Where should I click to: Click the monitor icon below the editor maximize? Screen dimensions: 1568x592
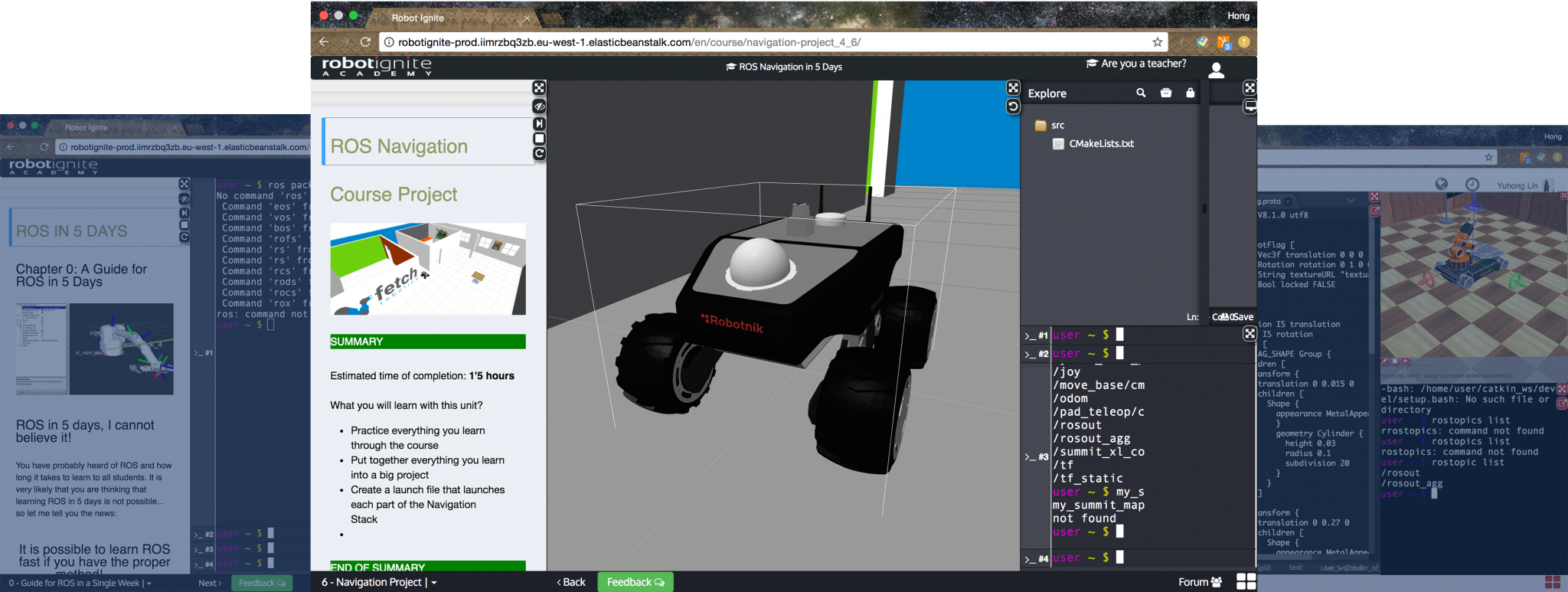1249,106
